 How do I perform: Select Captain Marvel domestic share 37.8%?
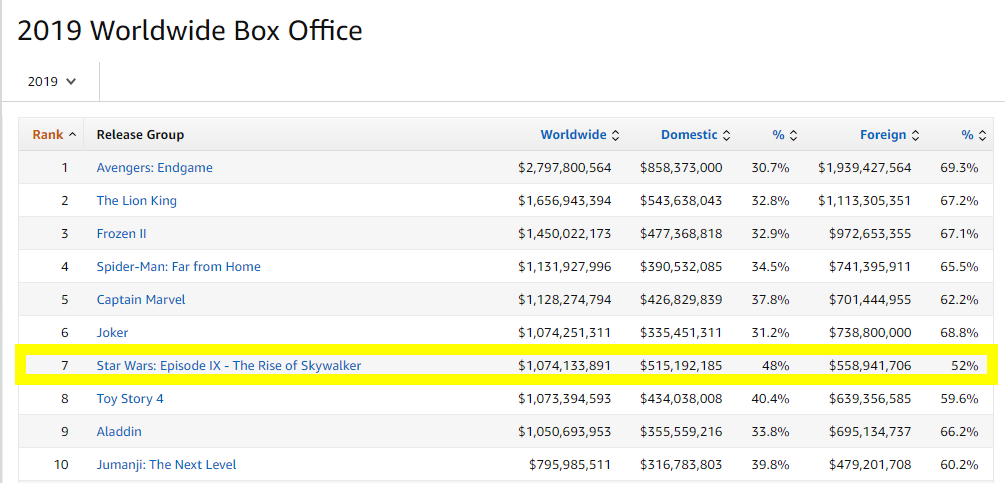(770, 300)
